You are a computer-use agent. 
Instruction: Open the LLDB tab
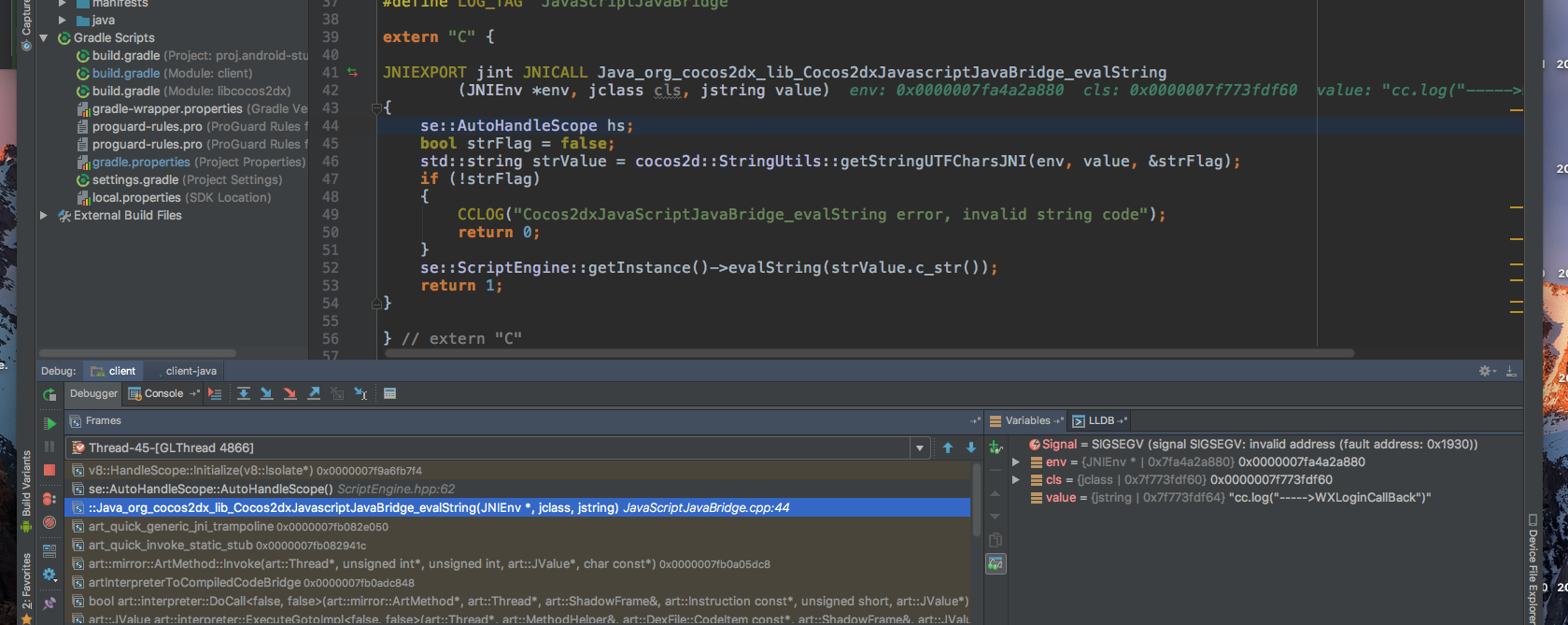[x=1101, y=420]
